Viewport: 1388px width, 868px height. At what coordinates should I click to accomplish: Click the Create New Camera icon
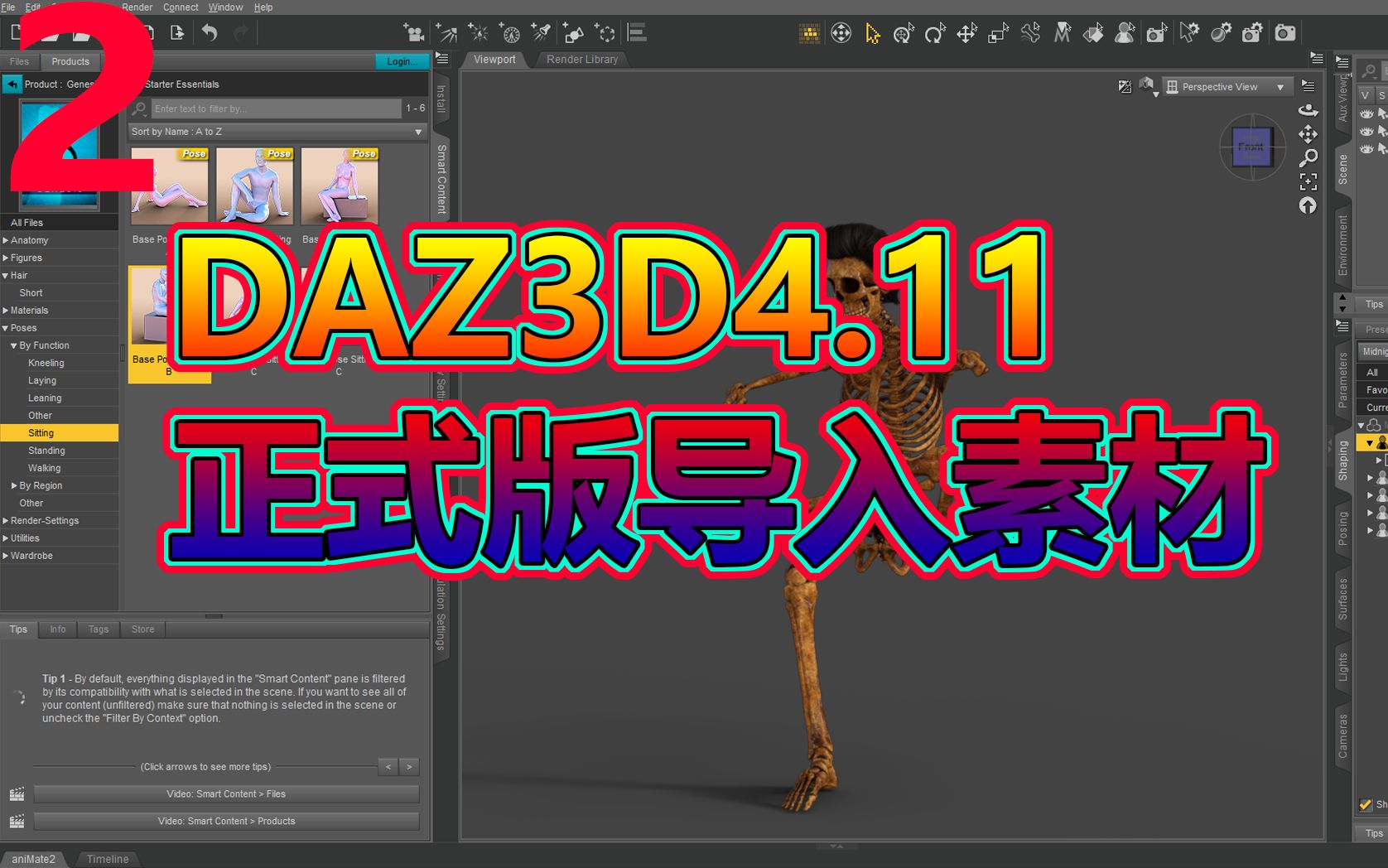coord(413,33)
